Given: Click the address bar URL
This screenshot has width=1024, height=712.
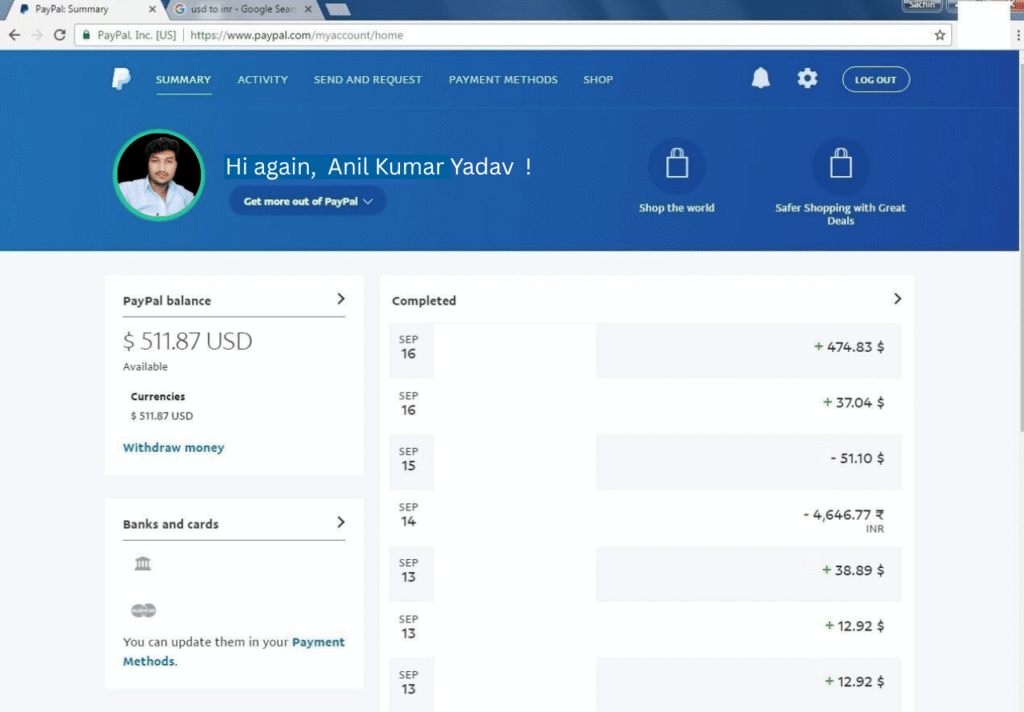Looking at the screenshot, I should (296, 35).
